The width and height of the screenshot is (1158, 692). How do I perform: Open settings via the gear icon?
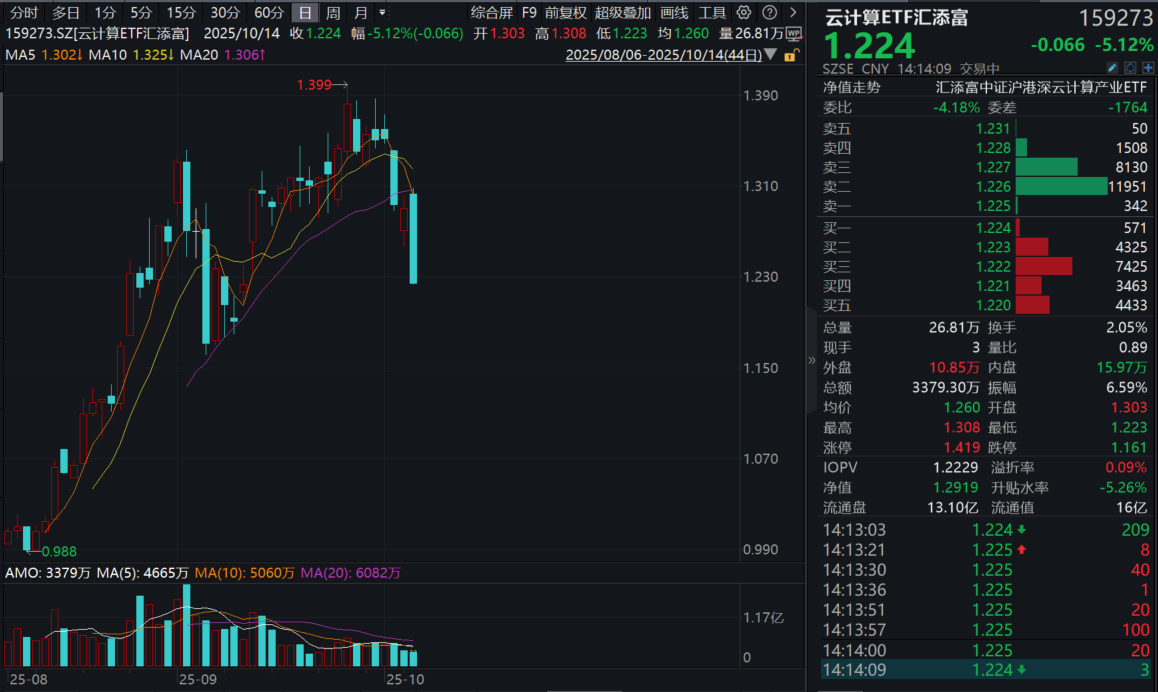point(742,13)
